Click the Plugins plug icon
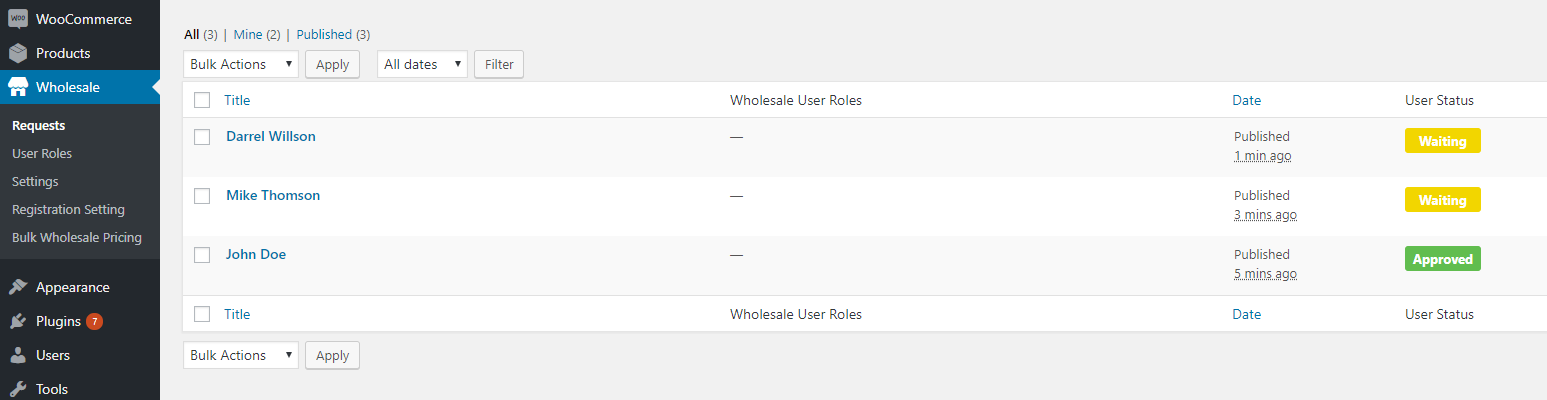The width and height of the screenshot is (1547, 400). pos(18,321)
